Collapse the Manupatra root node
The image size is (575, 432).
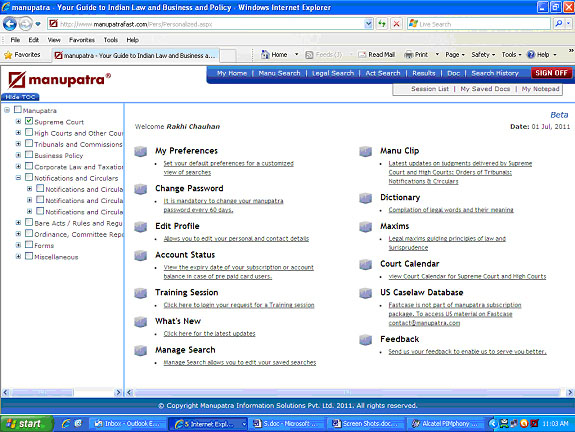(7, 110)
